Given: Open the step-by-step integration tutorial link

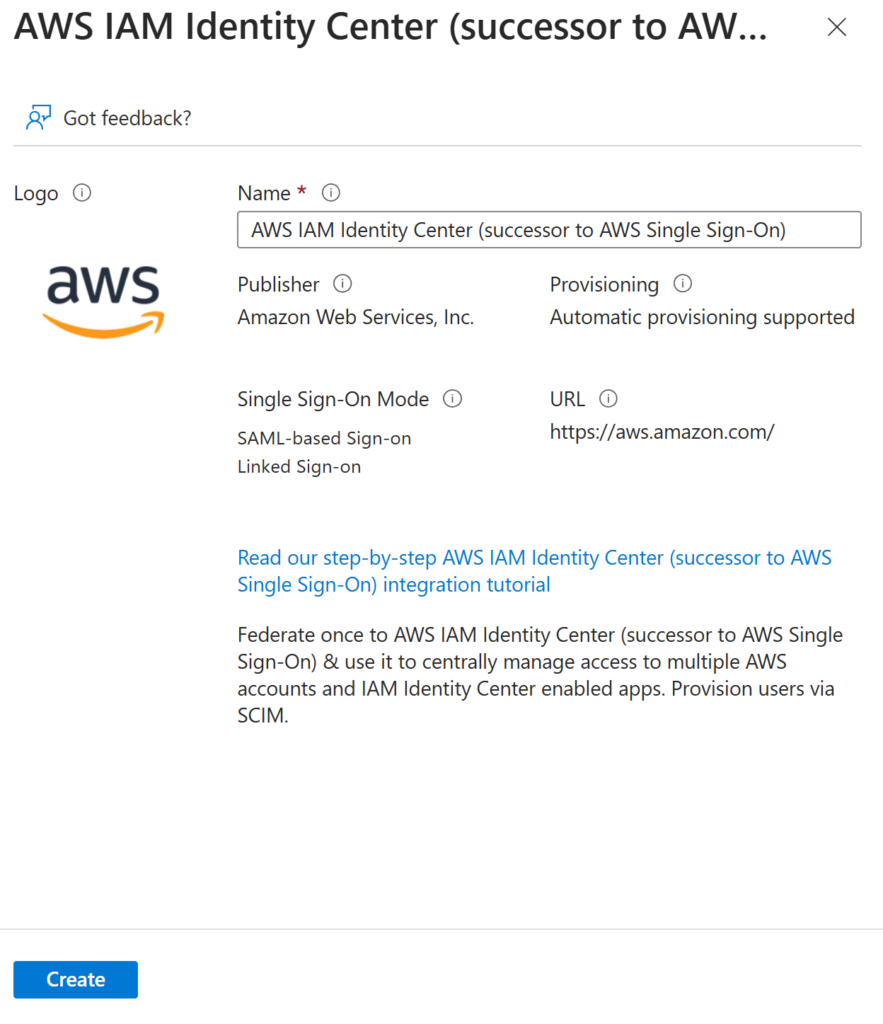Looking at the screenshot, I should 534,571.
